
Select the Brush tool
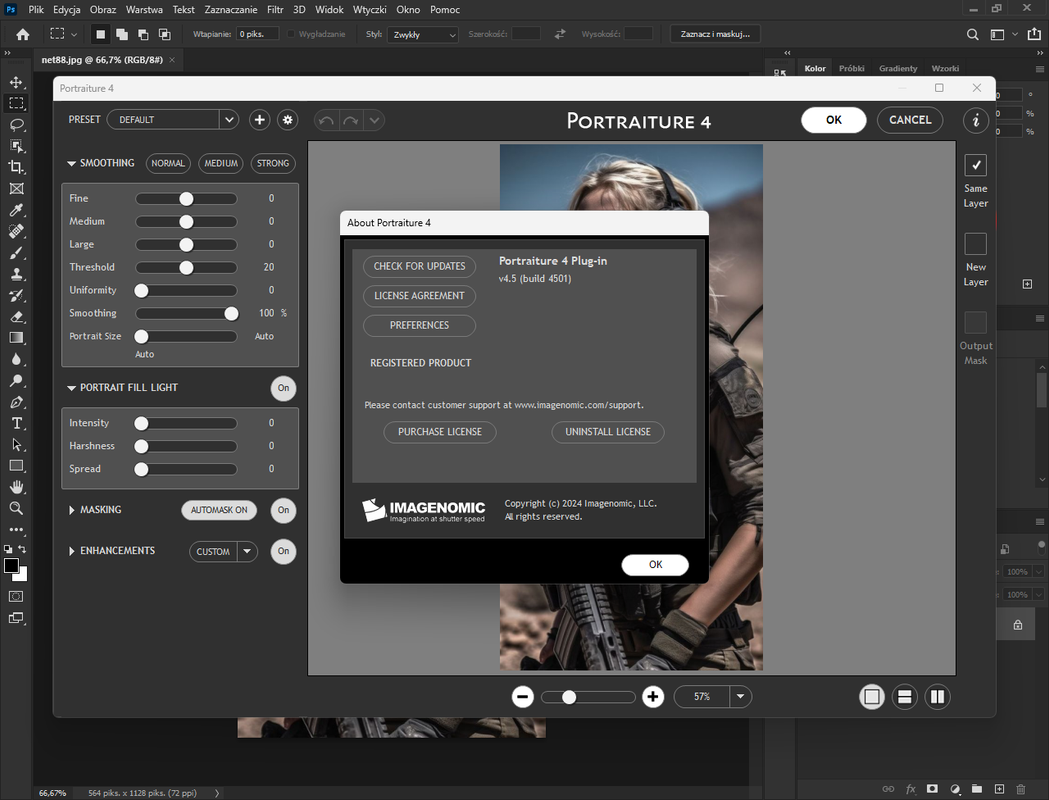point(16,253)
